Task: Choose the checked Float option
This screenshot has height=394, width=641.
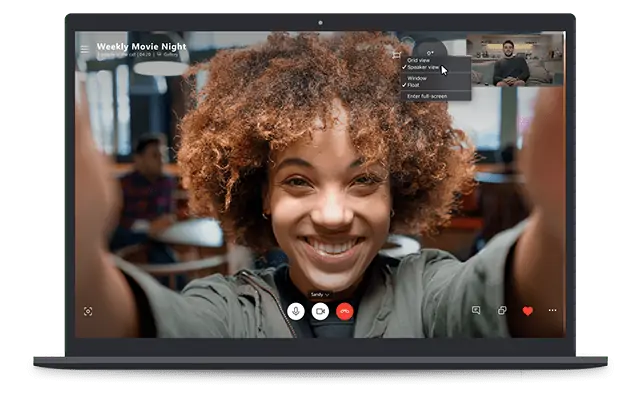Action: 435,85
